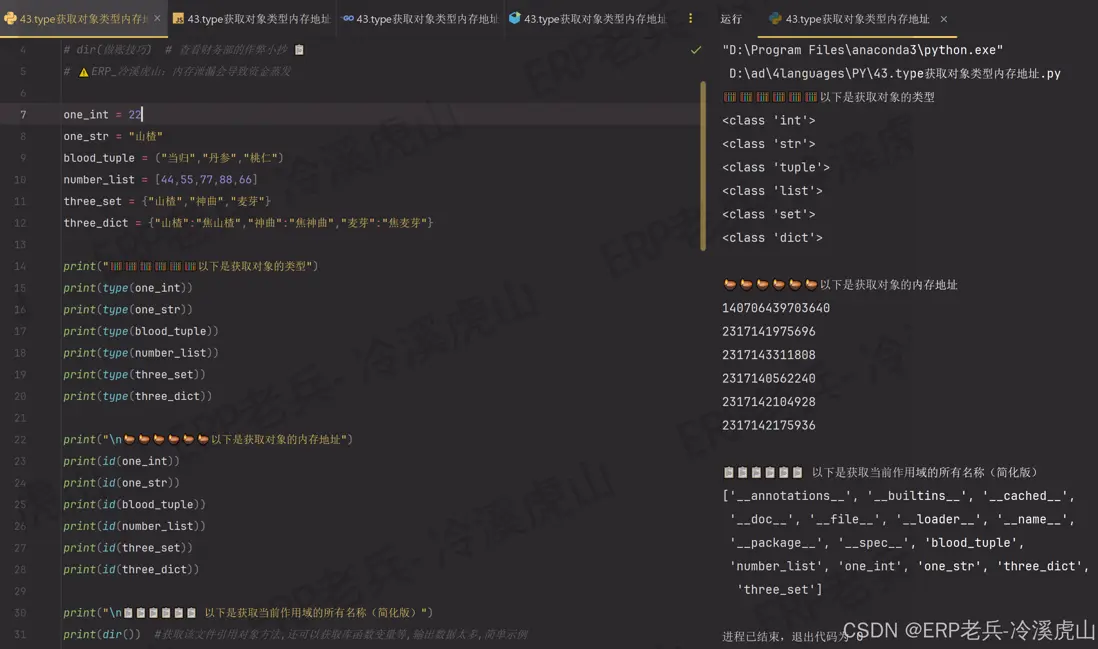1098x649 pixels.
Task: Click output address 2317141975696
Action: tap(769, 331)
